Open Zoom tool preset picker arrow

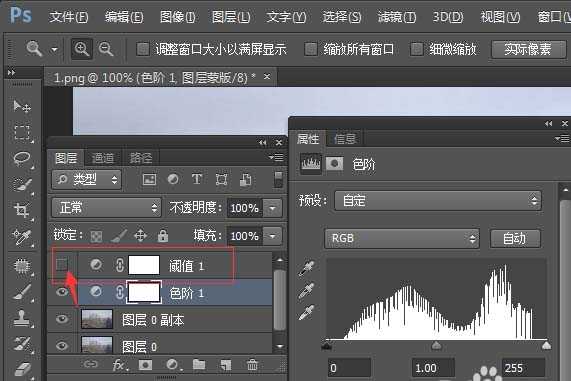pos(54,49)
